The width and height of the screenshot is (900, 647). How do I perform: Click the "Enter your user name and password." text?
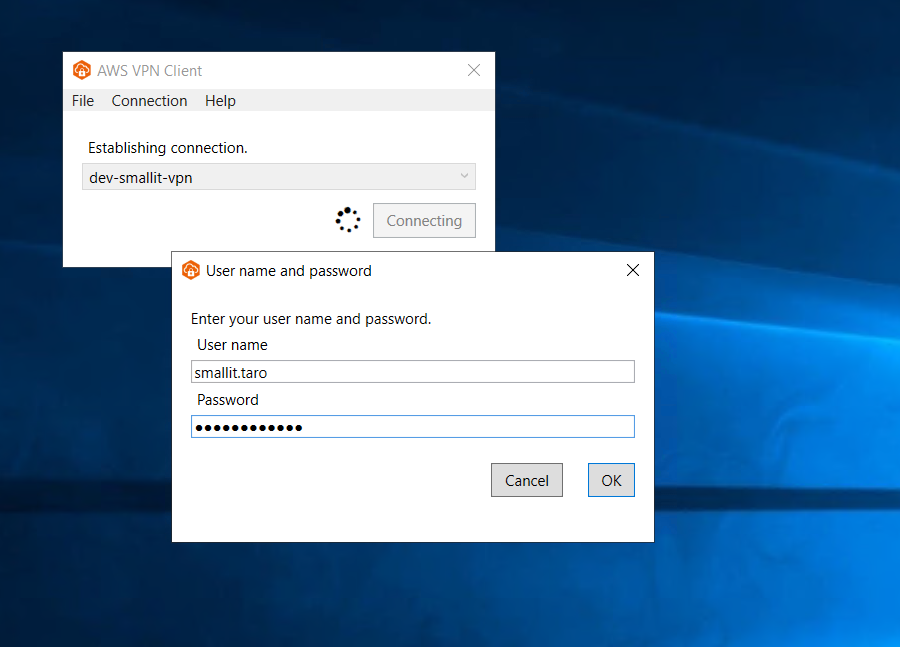pos(311,320)
